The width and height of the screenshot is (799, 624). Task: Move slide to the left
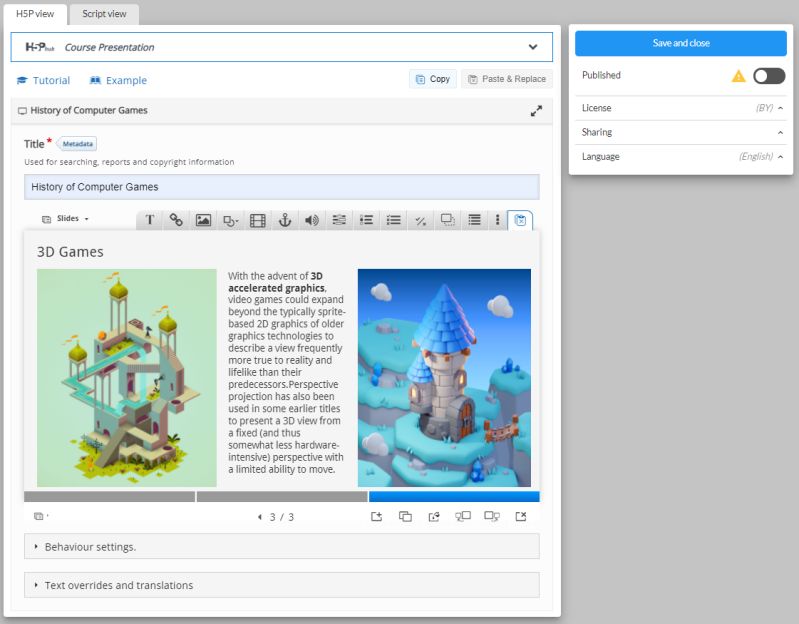[463, 517]
